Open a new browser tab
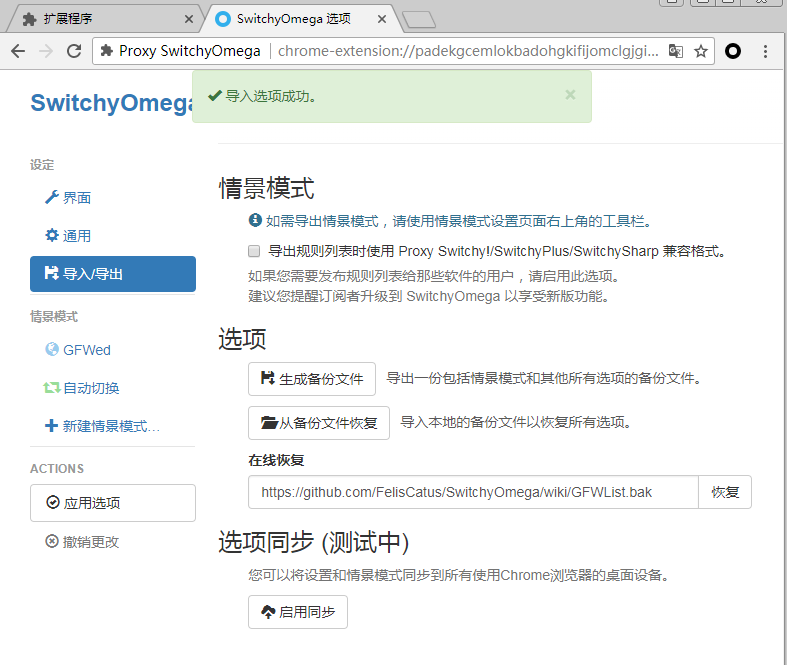 click(419, 20)
